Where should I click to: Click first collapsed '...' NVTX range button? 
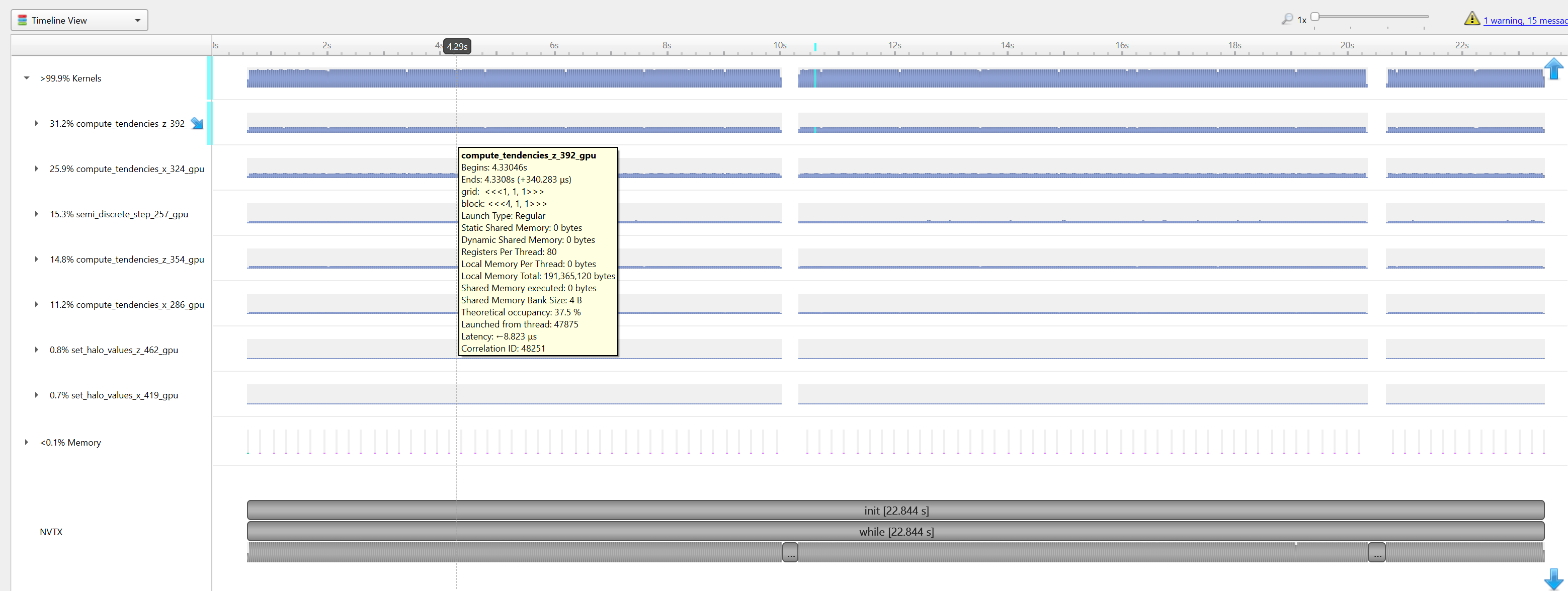[x=789, y=553]
